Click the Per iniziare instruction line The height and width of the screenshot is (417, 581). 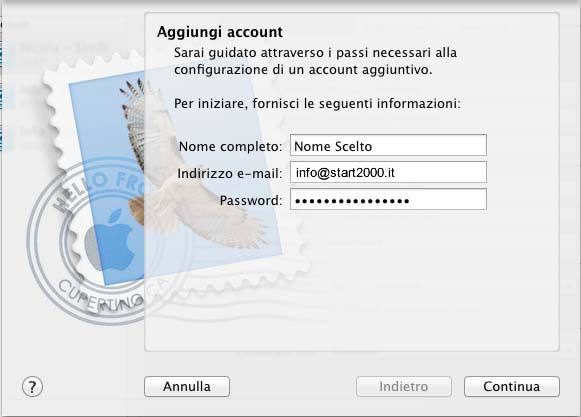(317, 103)
